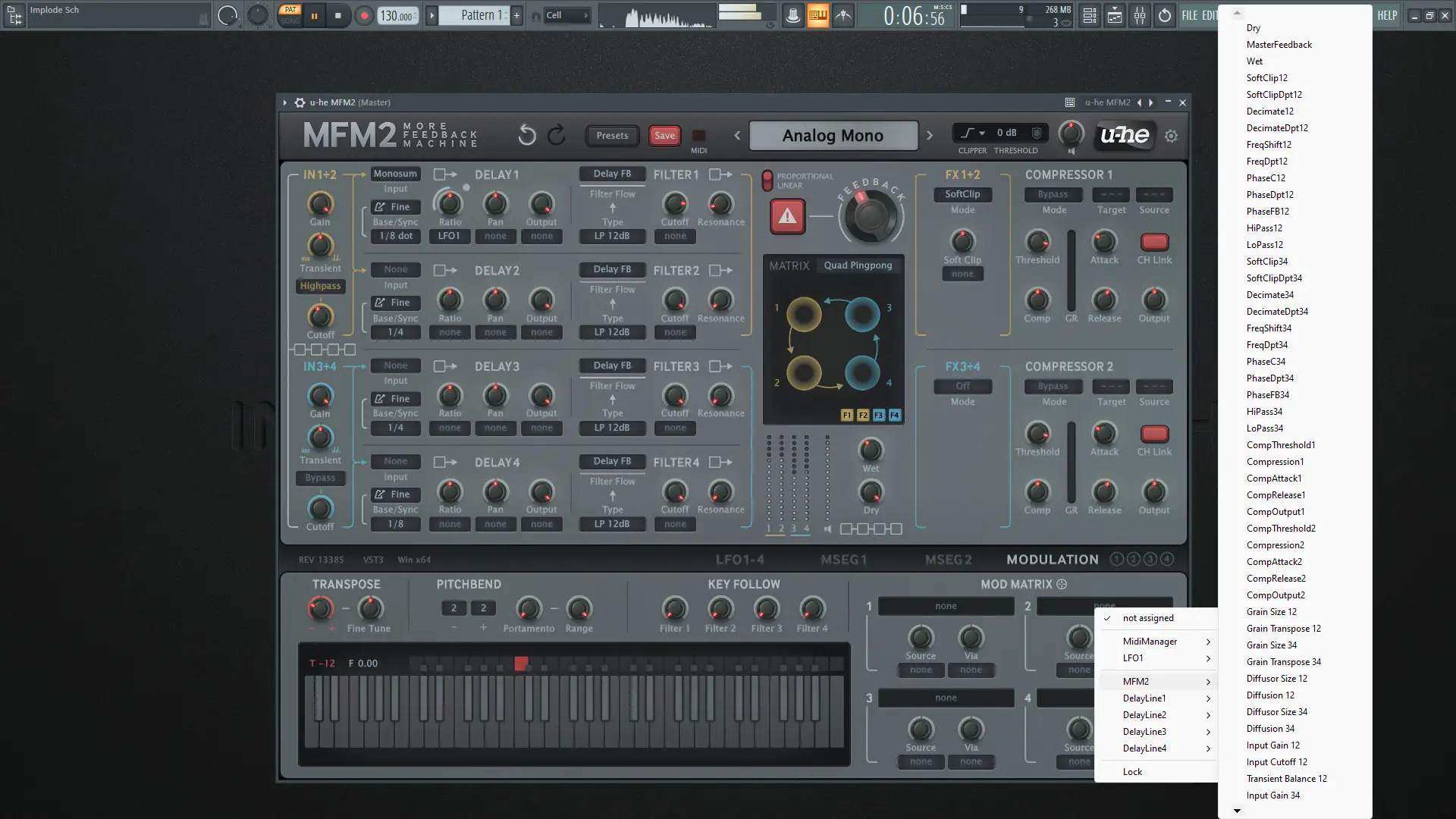Click the FL Studio record button
1456x819 pixels.
(x=364, y=15)
